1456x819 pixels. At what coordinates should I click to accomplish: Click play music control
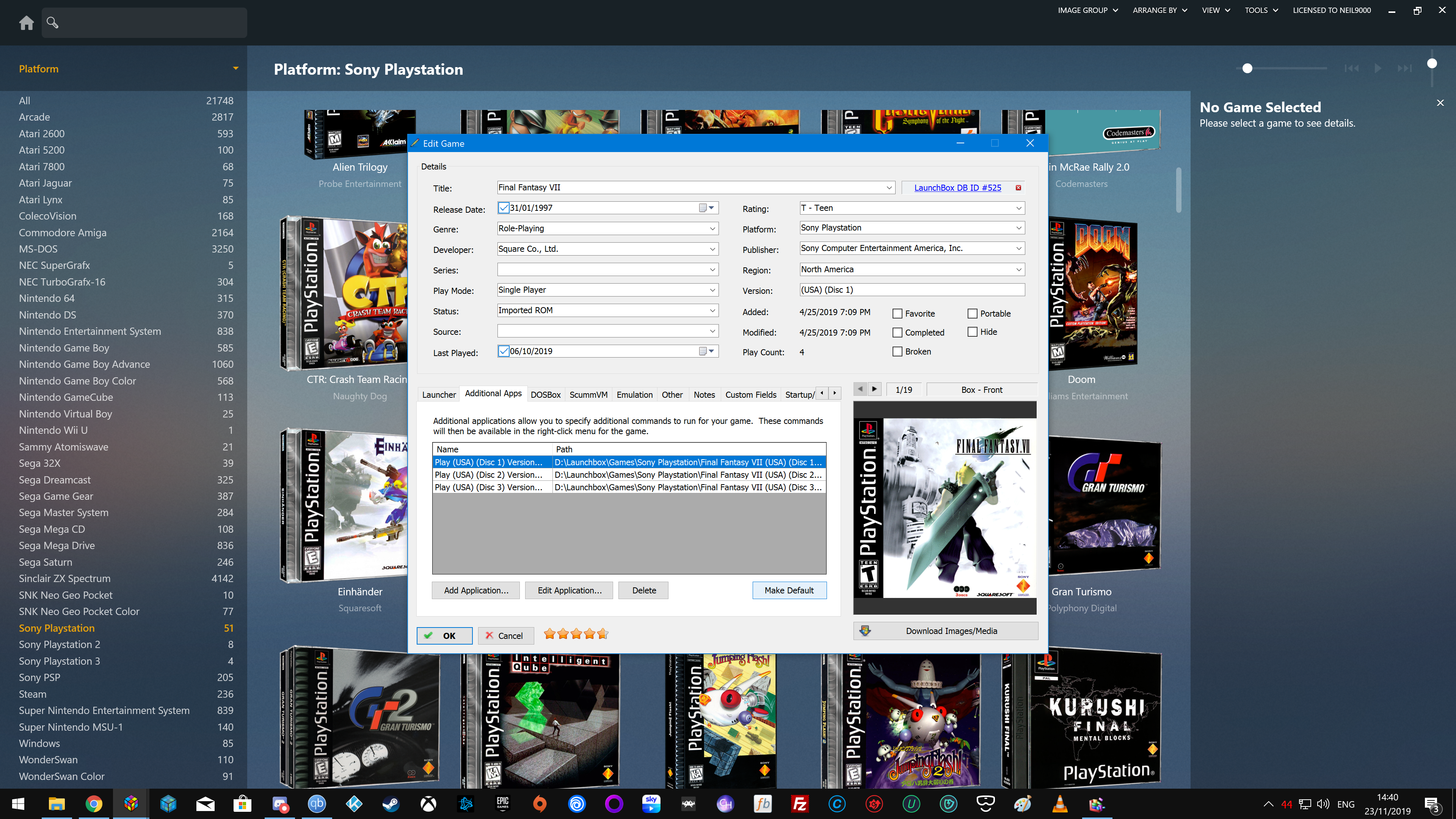click(1378, 68)
